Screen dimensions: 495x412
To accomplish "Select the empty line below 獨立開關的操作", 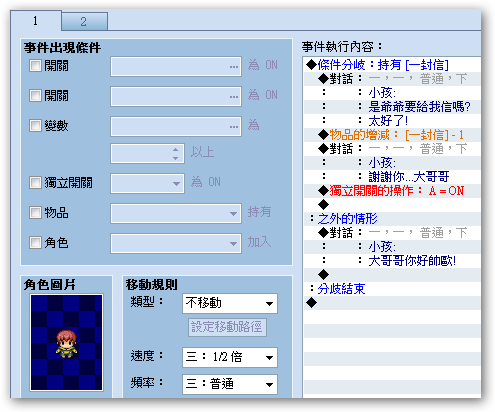I will 392,205.
